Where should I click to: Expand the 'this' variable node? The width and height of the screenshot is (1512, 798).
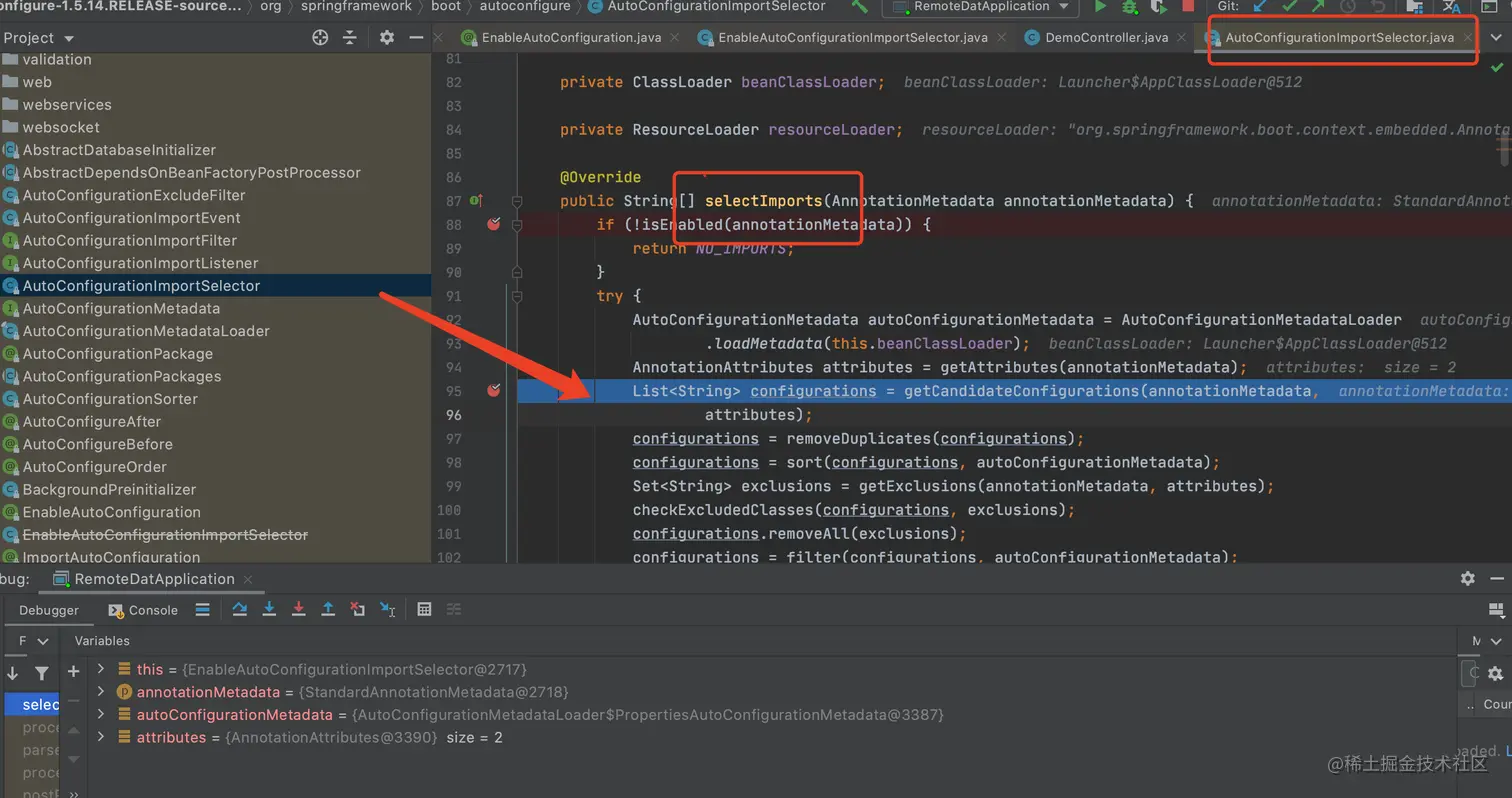[101, 668]
